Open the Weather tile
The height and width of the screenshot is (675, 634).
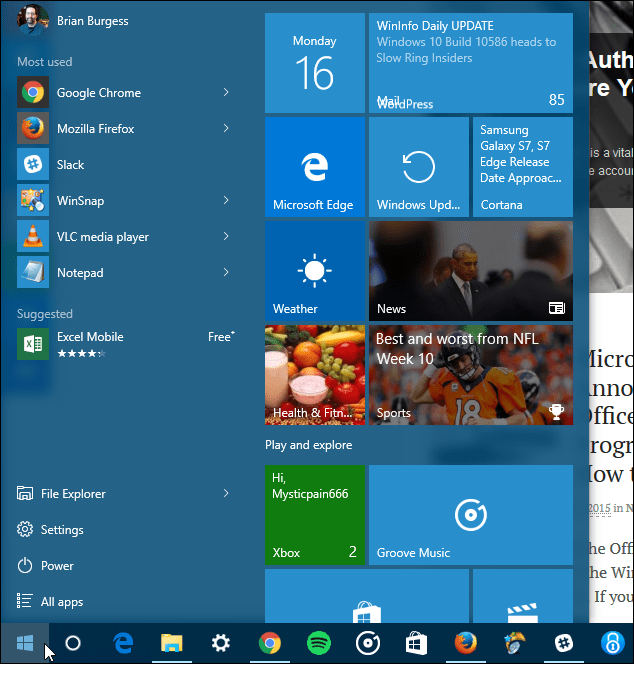tap(315, 271)
